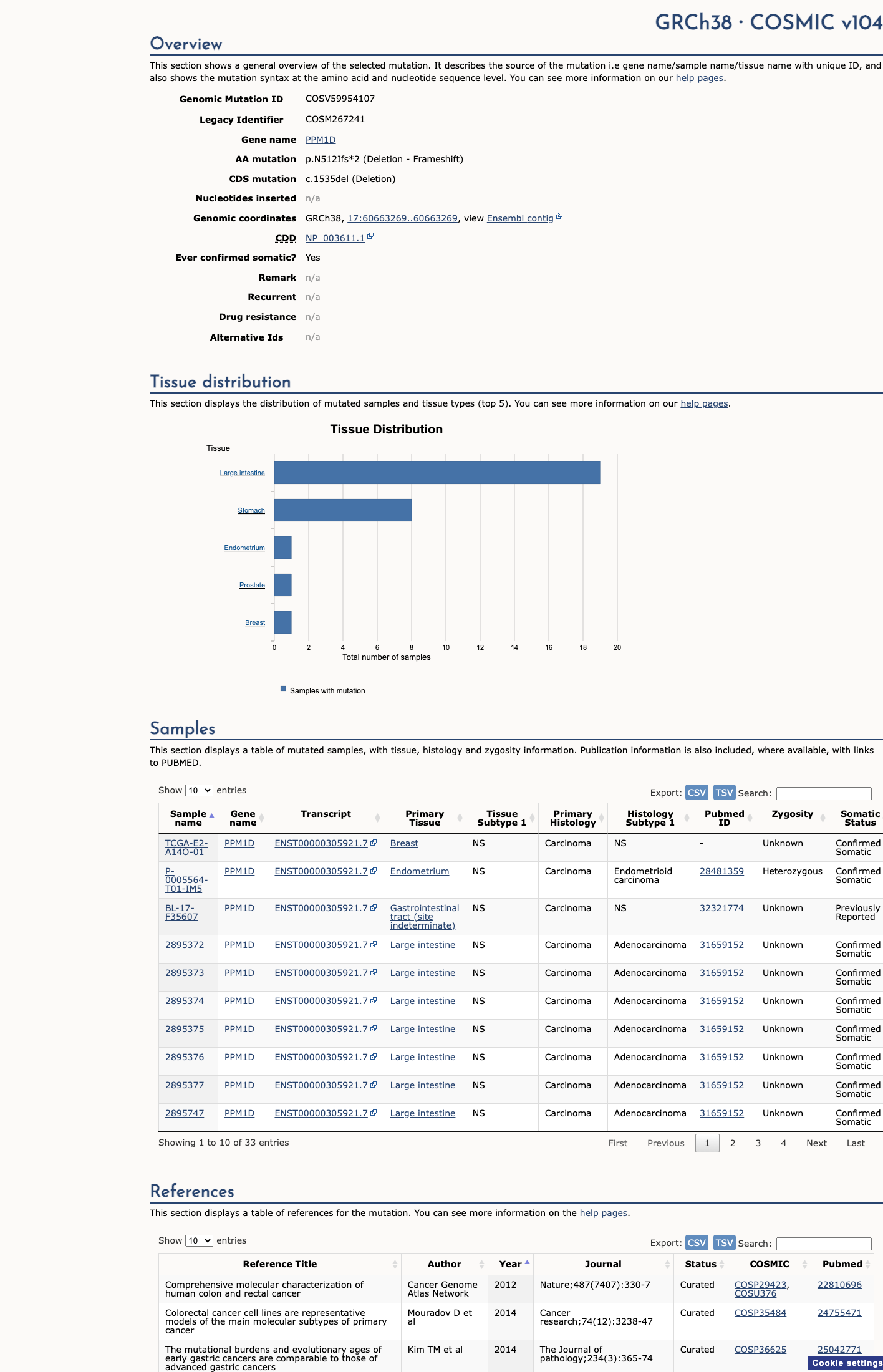The width and height of the screenshot is (883, 1372).
Task: Go to Next samples page
Action: (x=816, y=1143)
